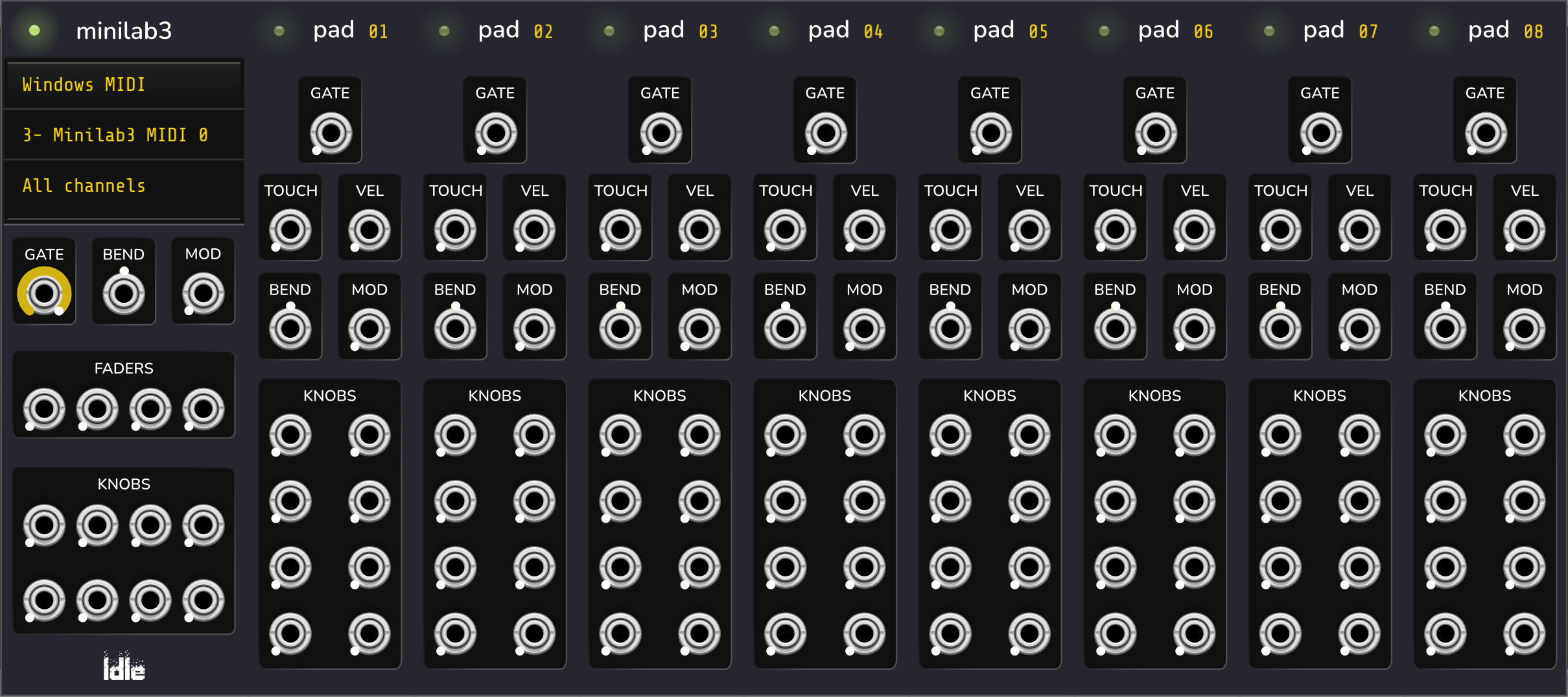1568x697 pixels.
Task: Toggle the pad 01 indicator light
Action: pyautogui.click(x=279, y=30)
